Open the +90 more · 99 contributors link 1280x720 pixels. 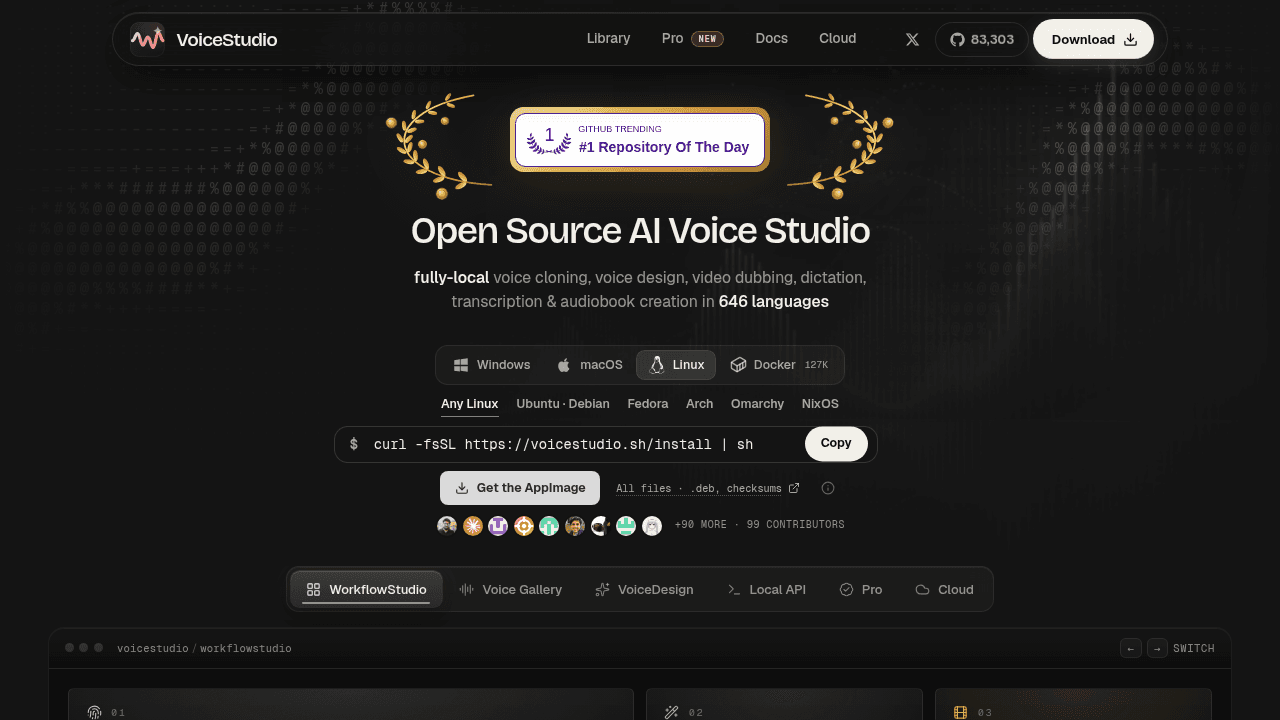760,525
